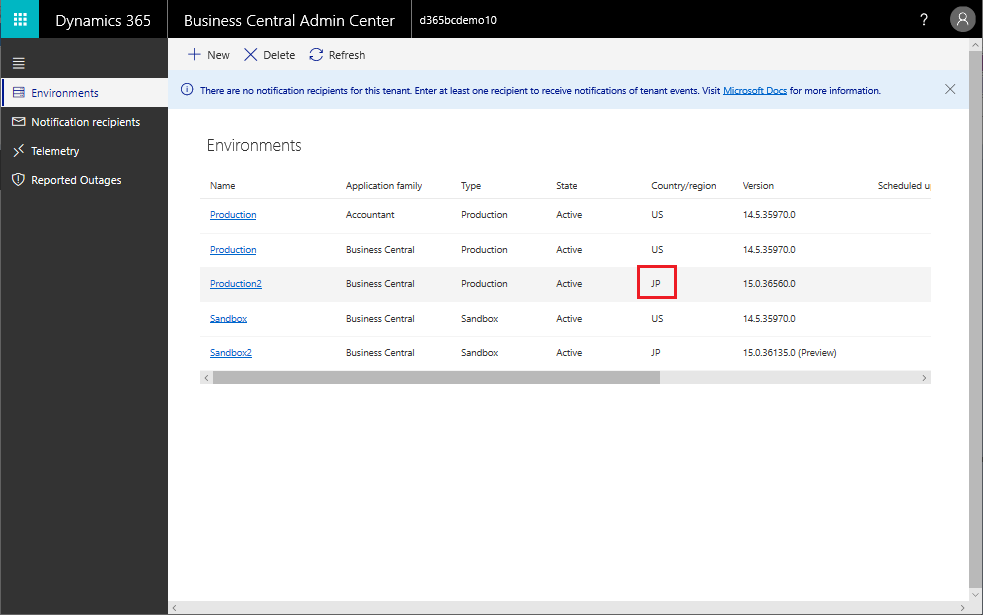
Task: Click the Active state in Production2 row
Action: (569, 283)
